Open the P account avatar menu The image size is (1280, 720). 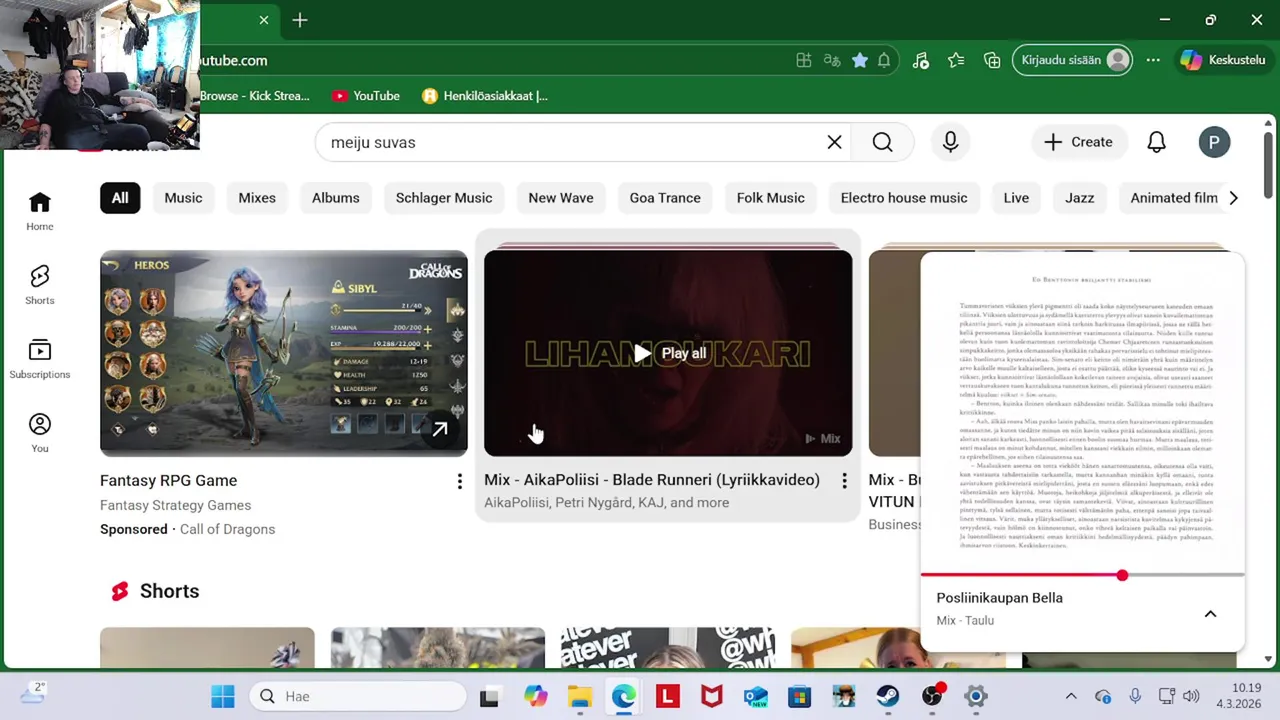tap(1214, 142)
